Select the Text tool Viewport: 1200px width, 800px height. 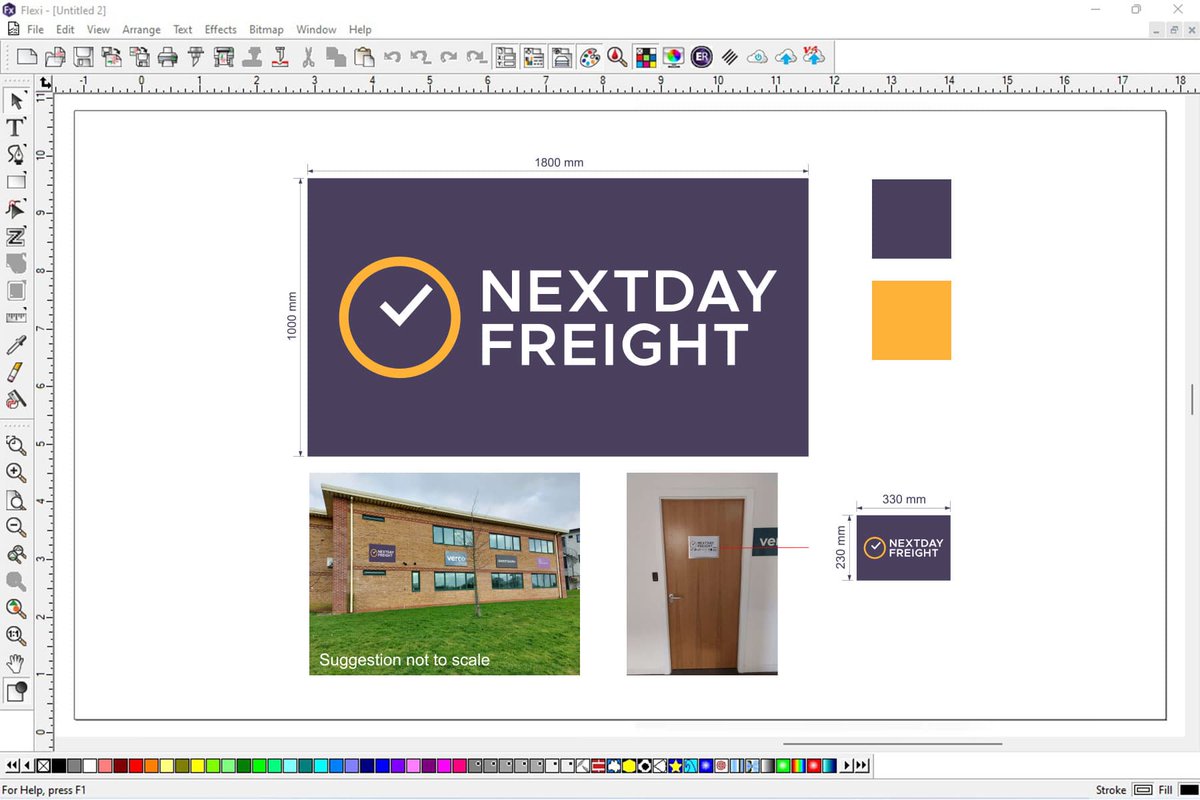click(16, 127)
